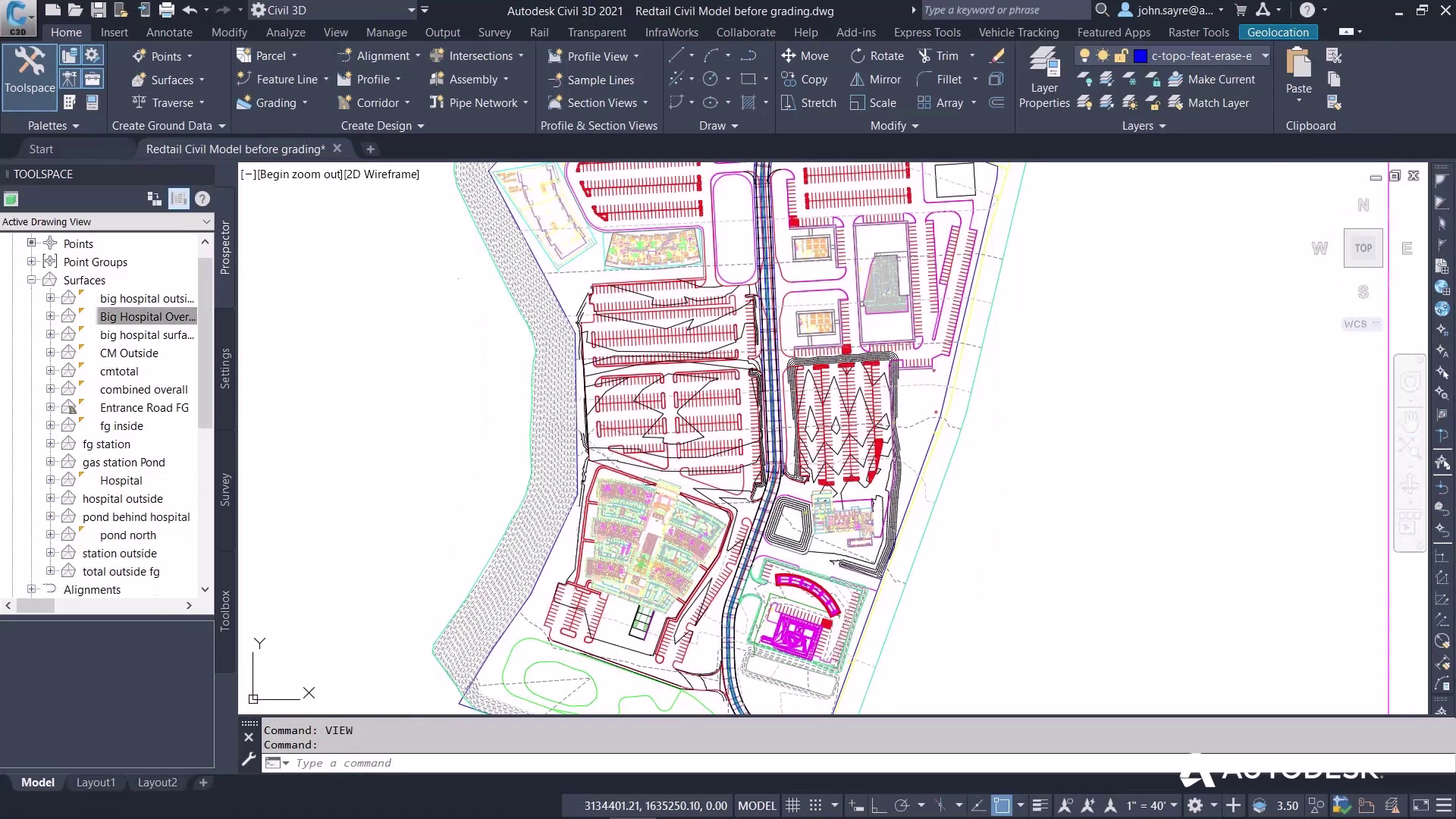The width and height of the screenshot is (1456, 819).
Task: Open the c-topo-feat-erase-e layer dropdown
Action: tap(1263, 55)
